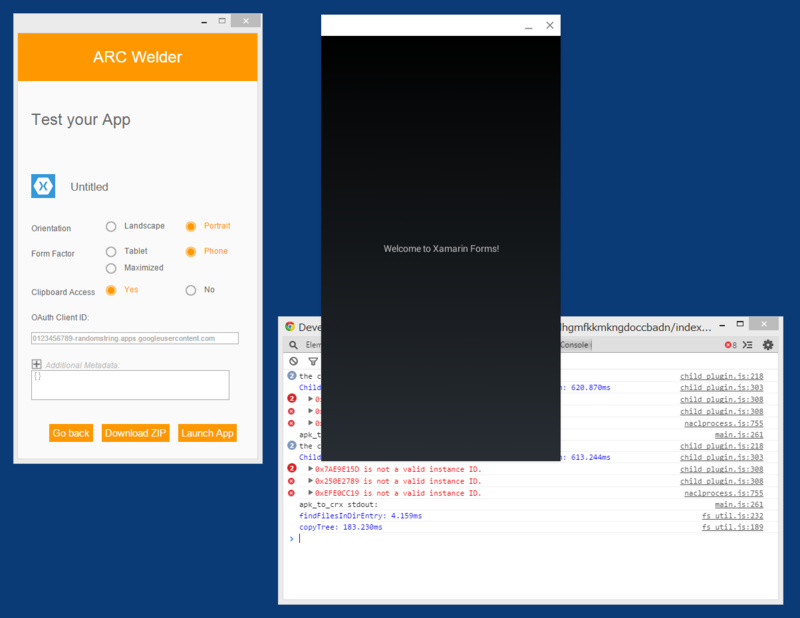Choose Maximized form factor
800x618 pixels.
[x=111, y=268]
